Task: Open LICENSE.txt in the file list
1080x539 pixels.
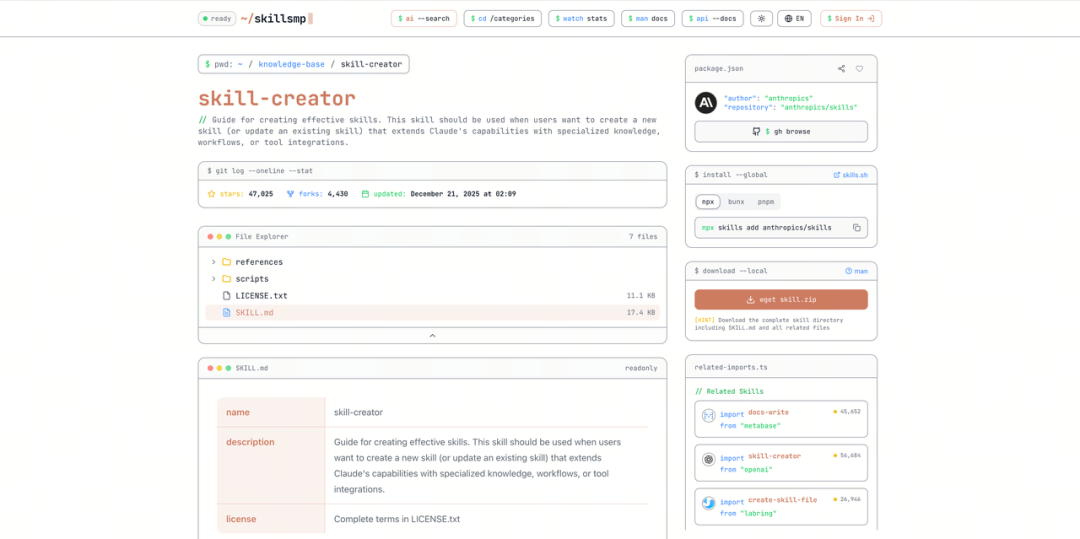Action: (261, 296)
